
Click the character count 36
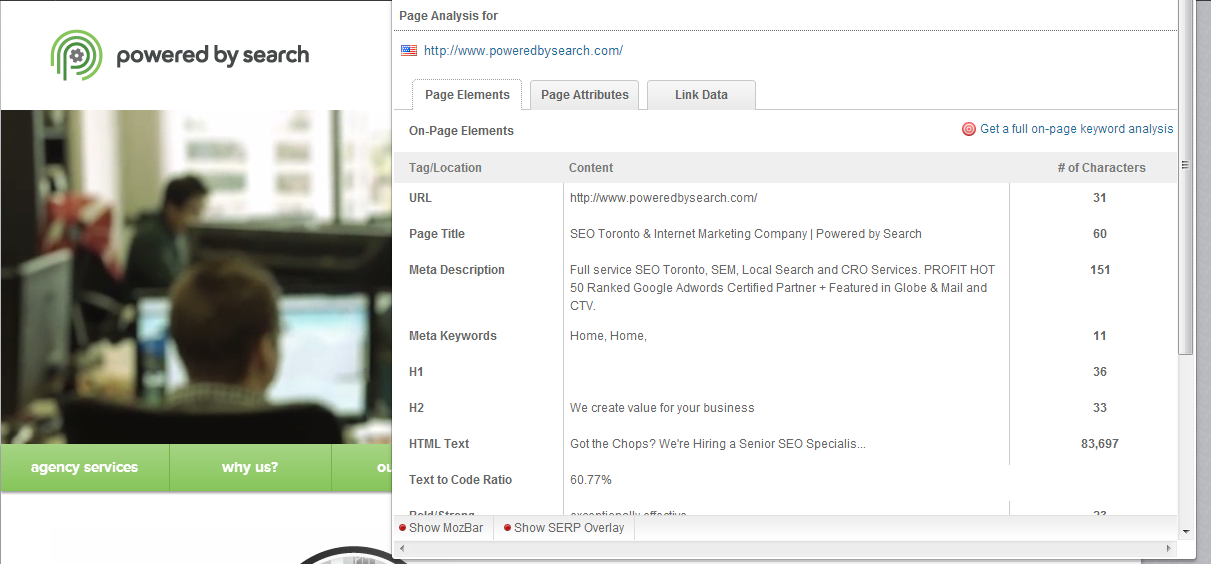tap(1100, 372)
